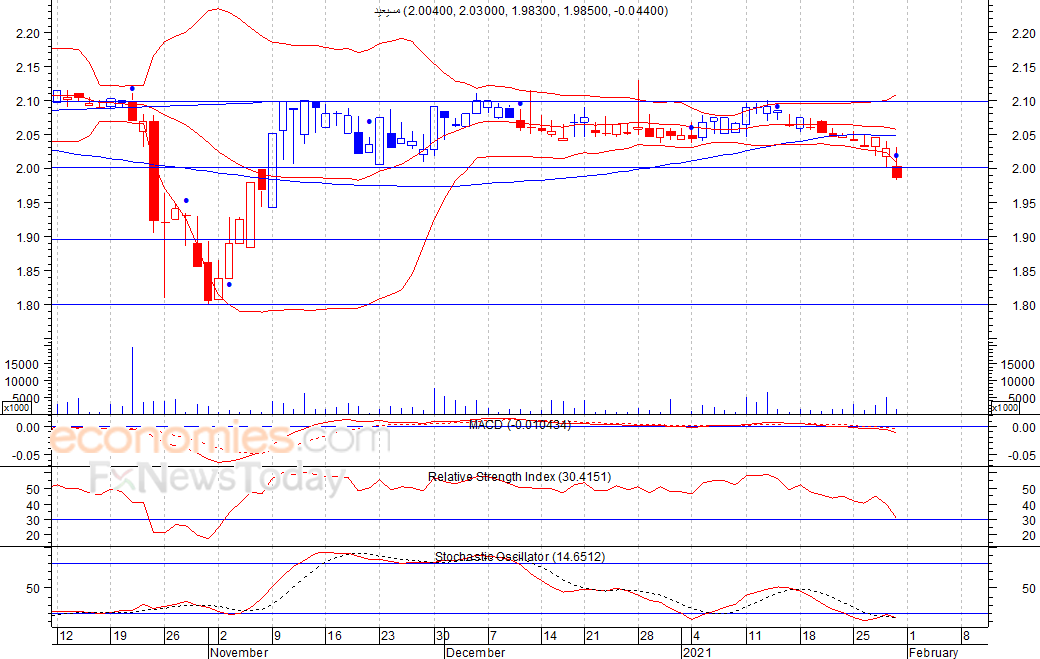Select date label 30 on the time axis

pyautogui.click(x=442, y=636)
